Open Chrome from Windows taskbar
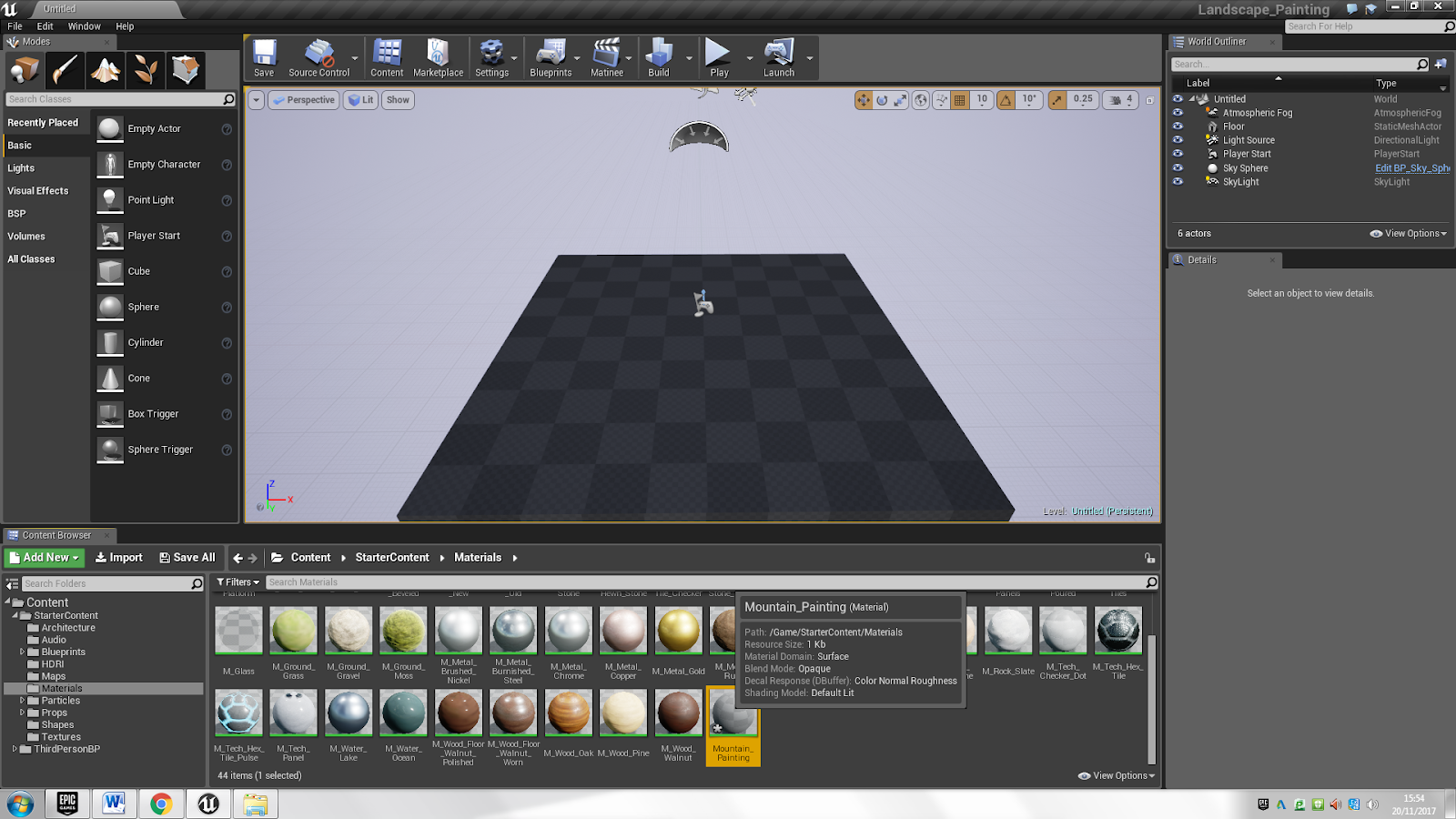 [161, 804]
